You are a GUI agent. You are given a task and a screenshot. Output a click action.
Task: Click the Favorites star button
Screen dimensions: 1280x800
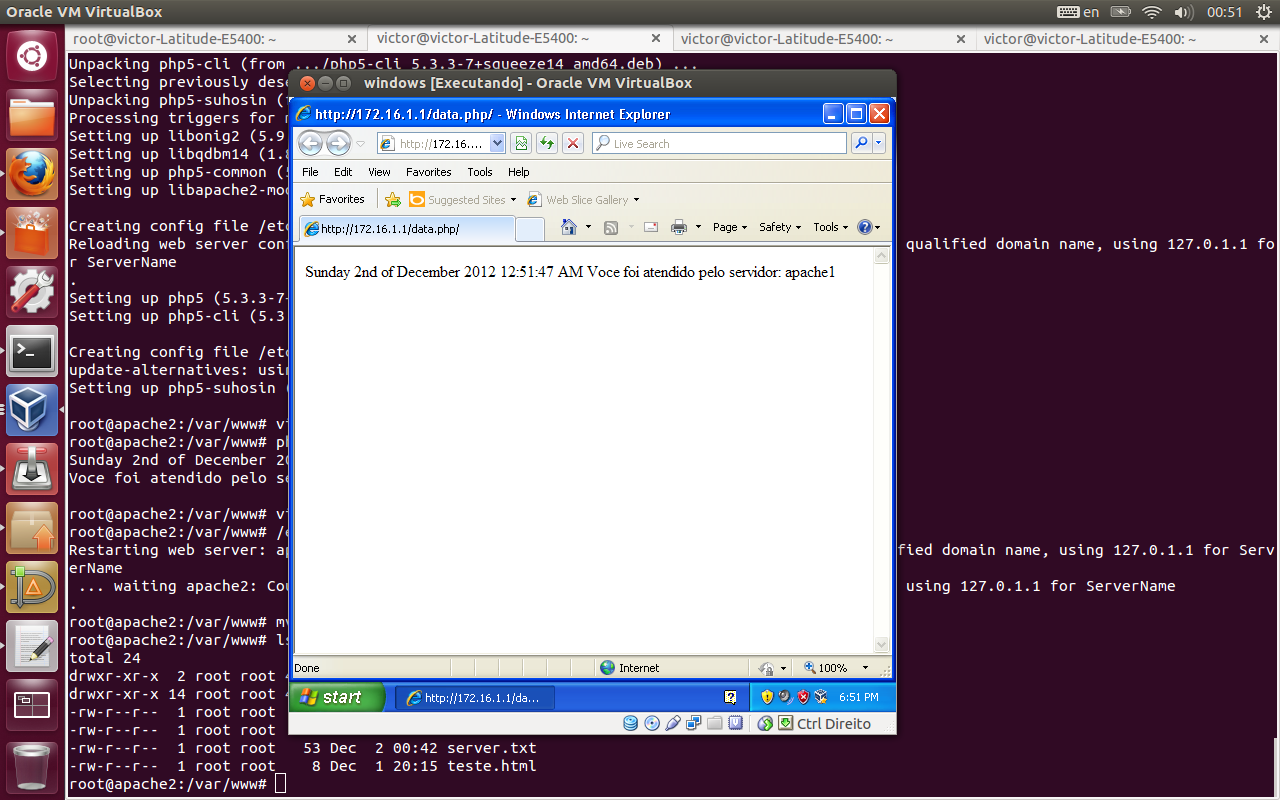(333, 199)
